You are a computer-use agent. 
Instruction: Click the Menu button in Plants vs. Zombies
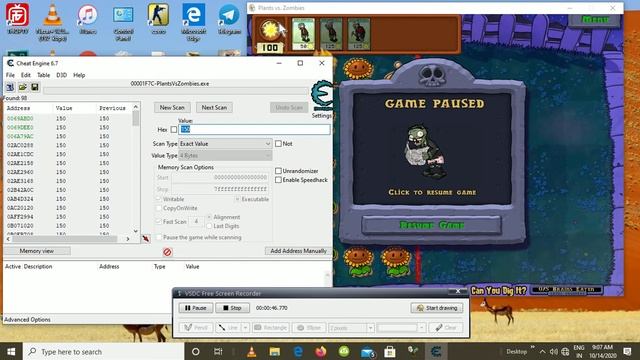point(595,20)
